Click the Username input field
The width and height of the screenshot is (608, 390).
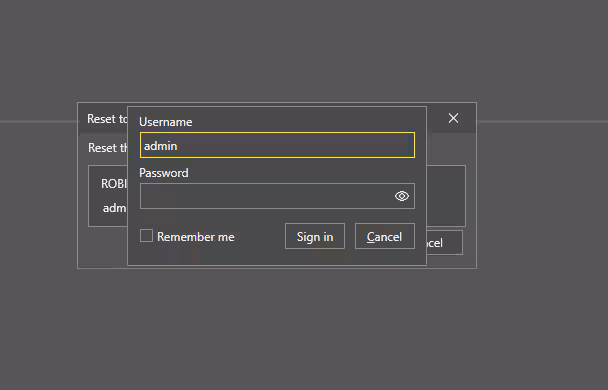click(277, 145)
